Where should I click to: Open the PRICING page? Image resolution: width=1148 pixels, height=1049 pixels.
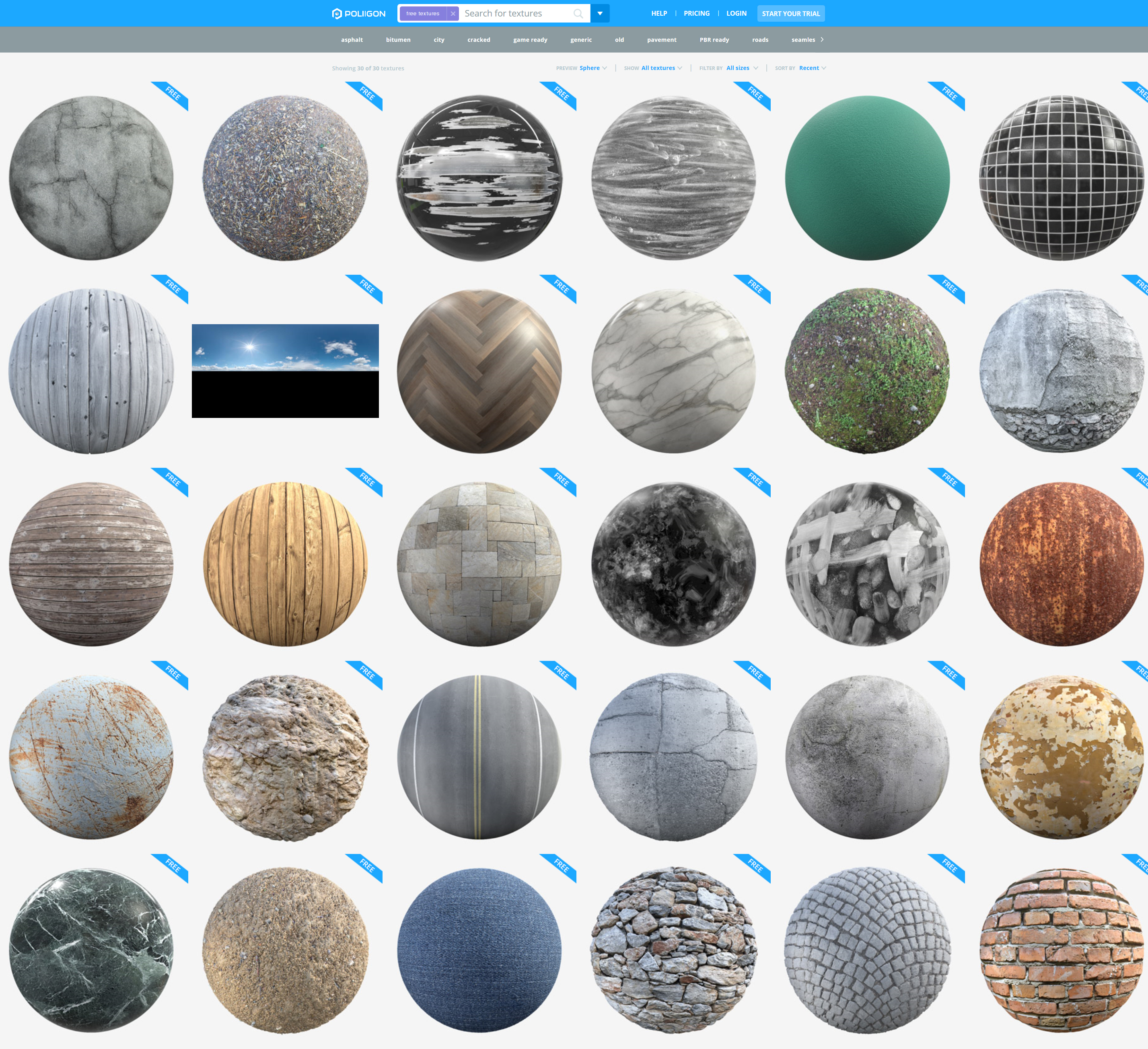coord(696,13)
